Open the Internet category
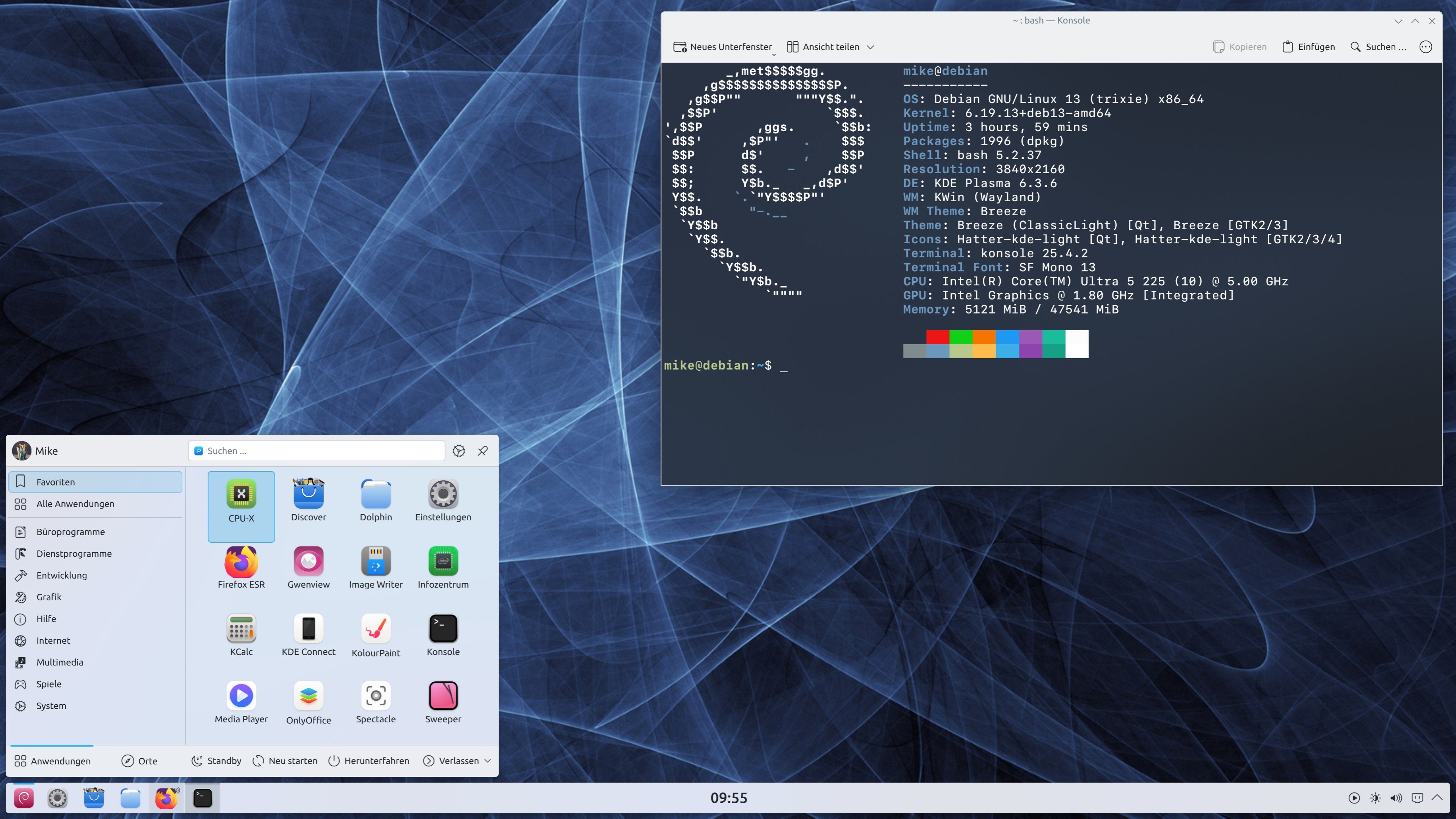Screen dimensions: 1456x819 (x=96, y=640)
